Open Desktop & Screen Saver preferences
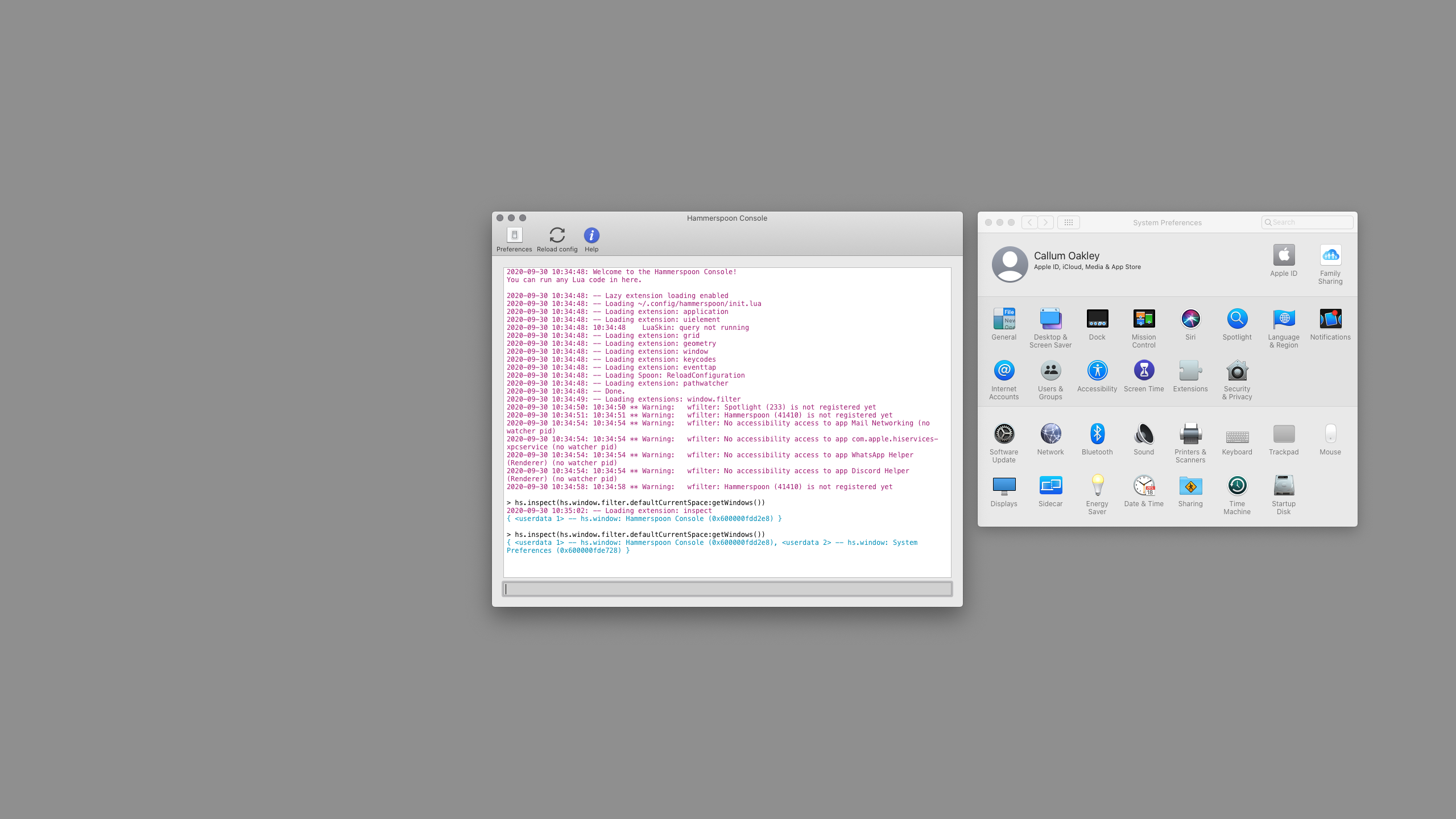Image resolution: width=1456 pixels, height=819 pixels. (x=1050, y=329)
